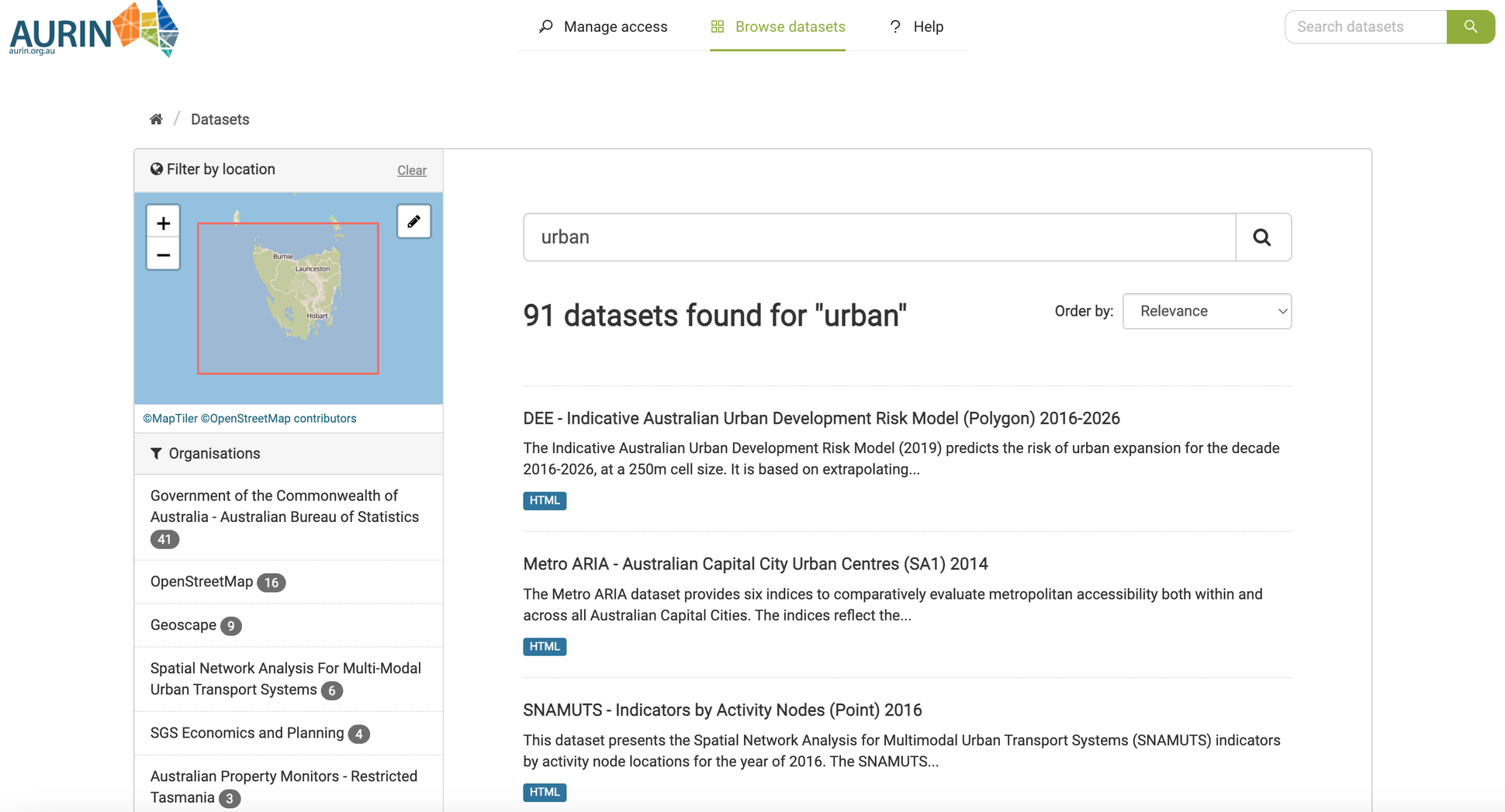Switch to the Browse datasets tab
The width and height of the screenshot is (1505, 812).
(791, 26)
